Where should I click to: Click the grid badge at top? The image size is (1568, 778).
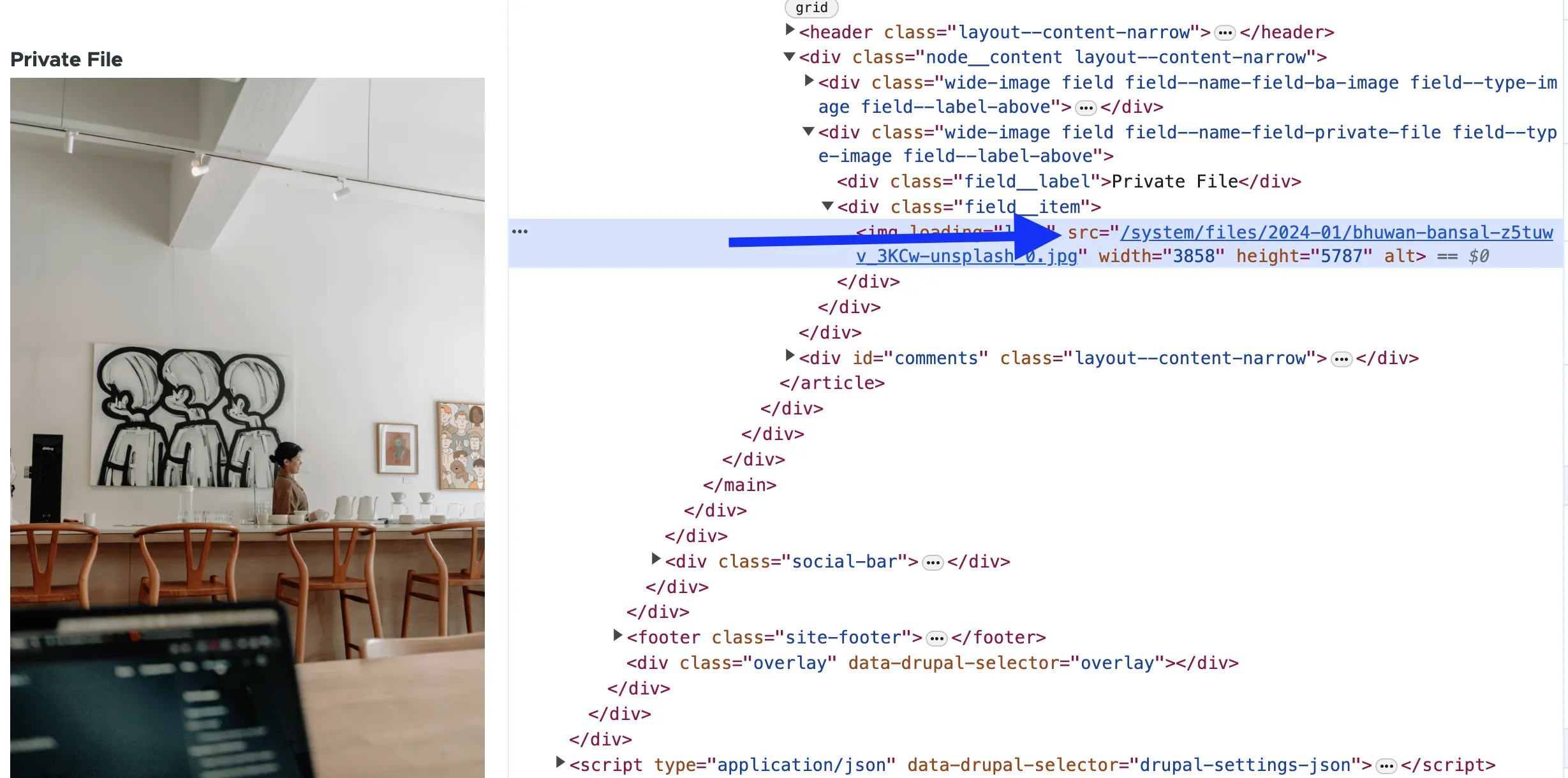coord(811,8)
